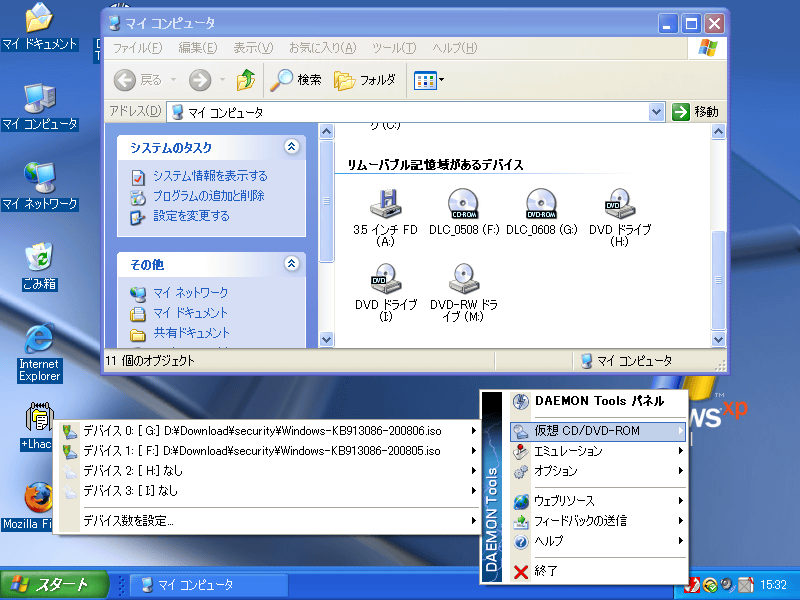The width and height of the screenshot is (800, 600).
Task: Click 設定を変更する link
Action: click(x=191, y=216)
